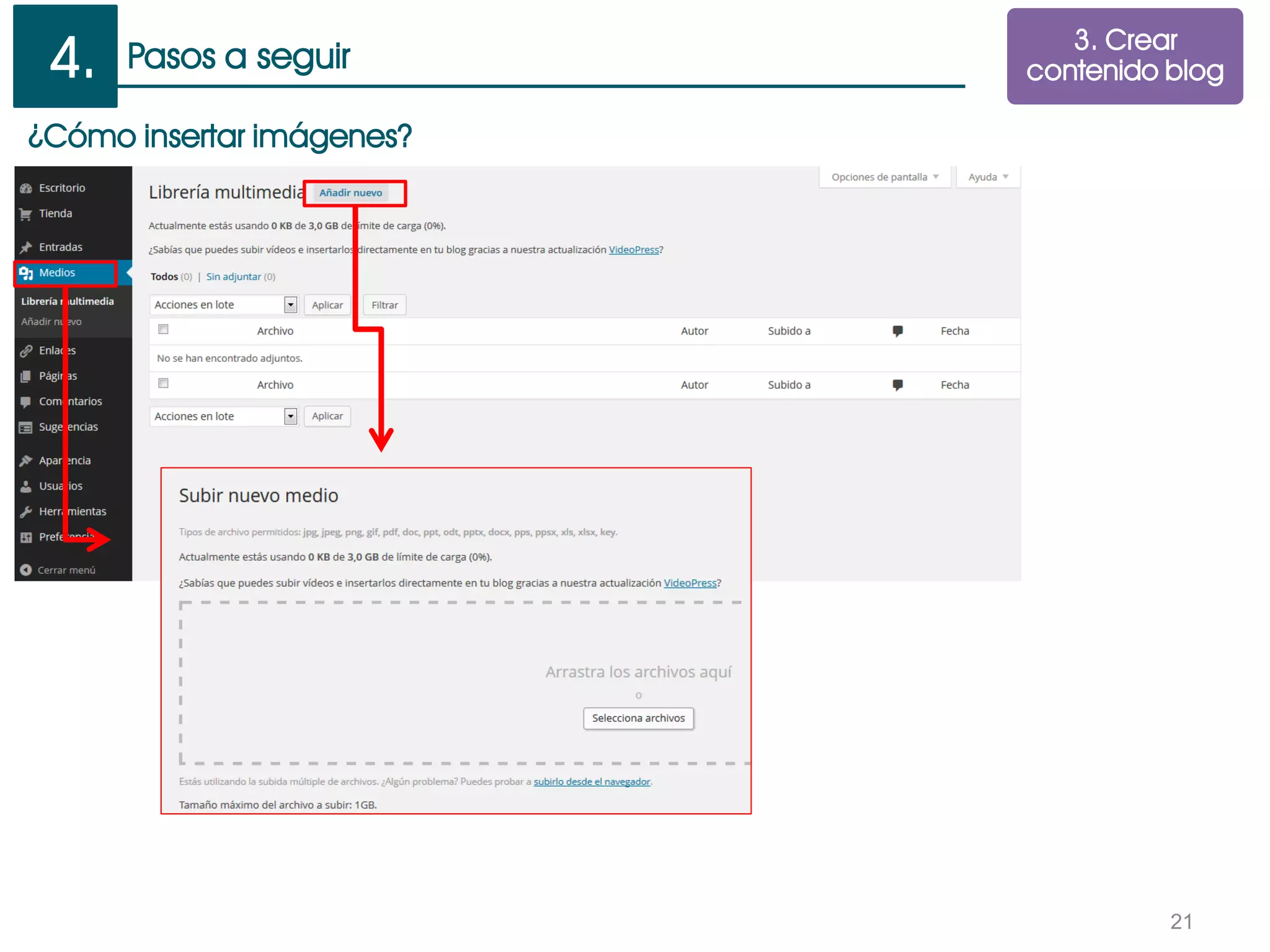Click the Páginas pages icon
Screen dimensions: 1270x952
tap(26, 377)
